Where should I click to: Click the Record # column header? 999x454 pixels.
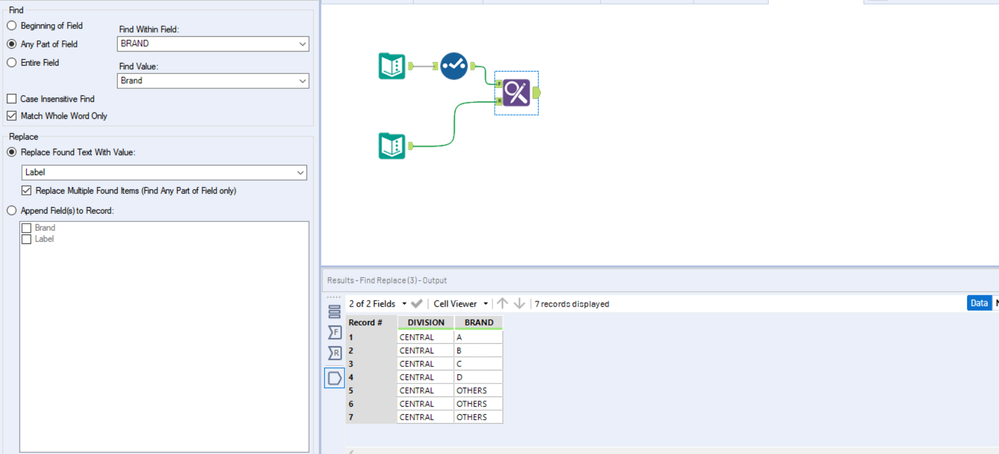click(371, 322)
